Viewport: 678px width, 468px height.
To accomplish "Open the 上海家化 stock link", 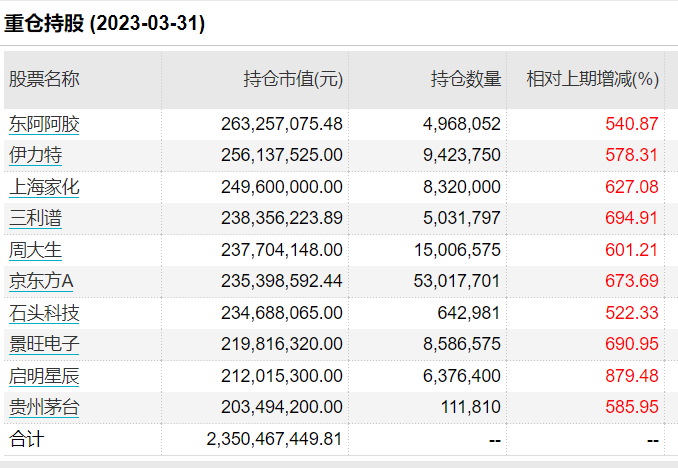I will click(x=44, y=187).
